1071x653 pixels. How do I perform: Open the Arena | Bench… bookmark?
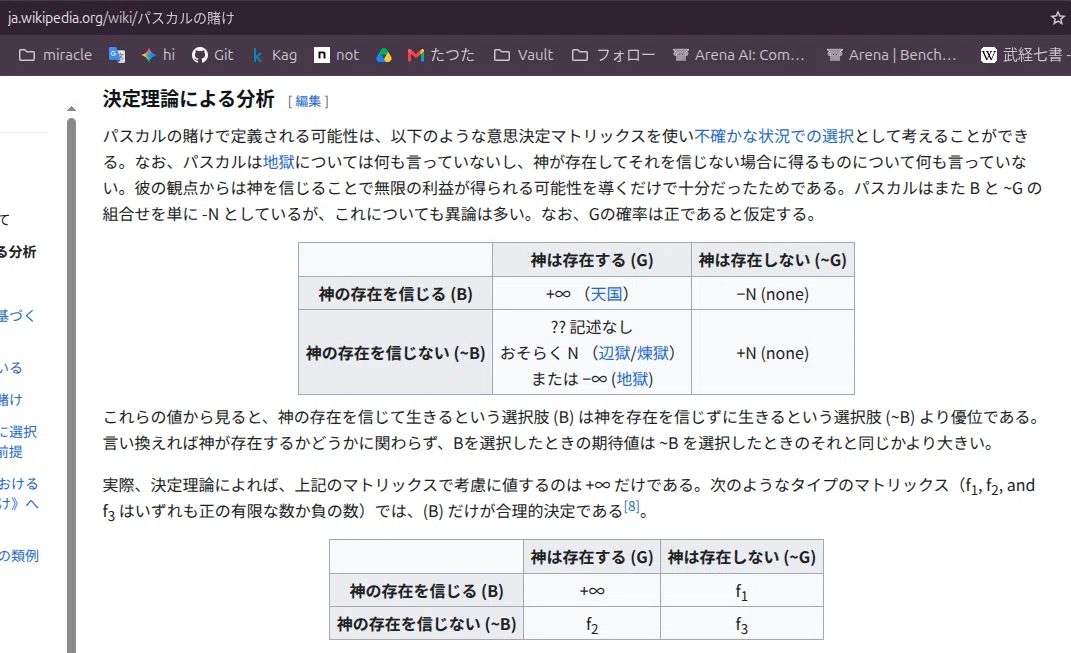(891, 55)
